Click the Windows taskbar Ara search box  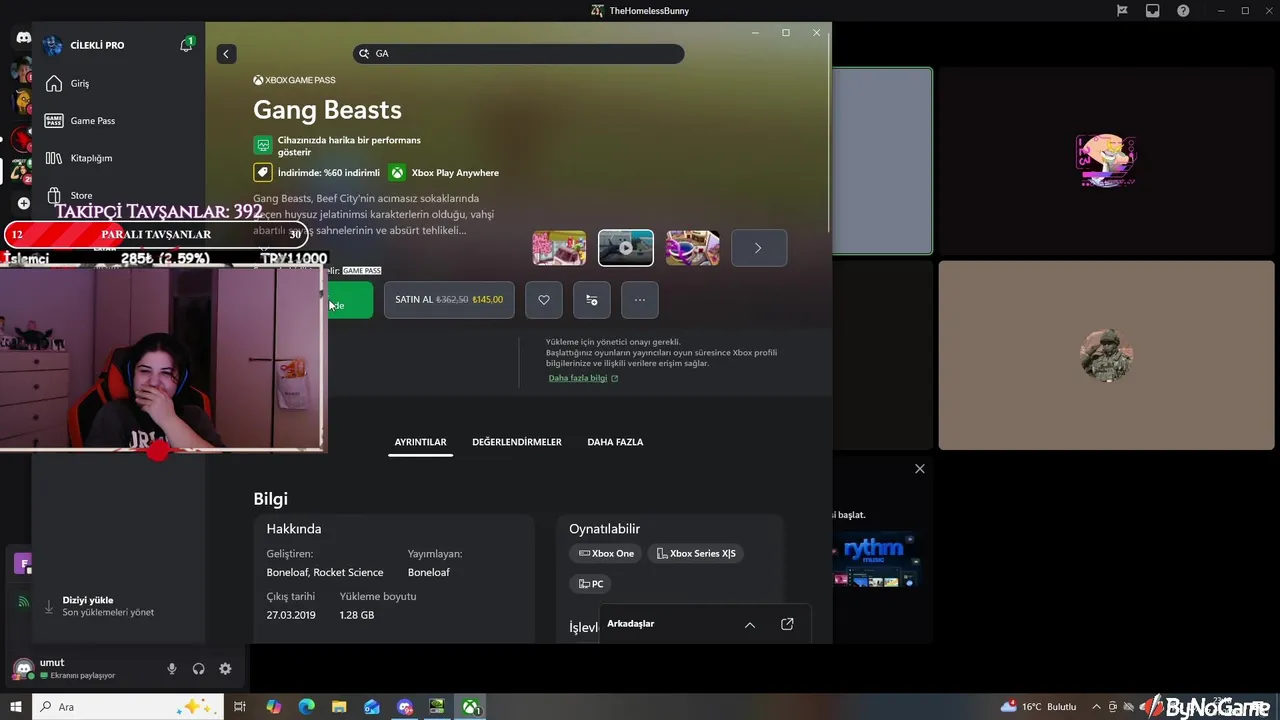[x=128, y=707]
